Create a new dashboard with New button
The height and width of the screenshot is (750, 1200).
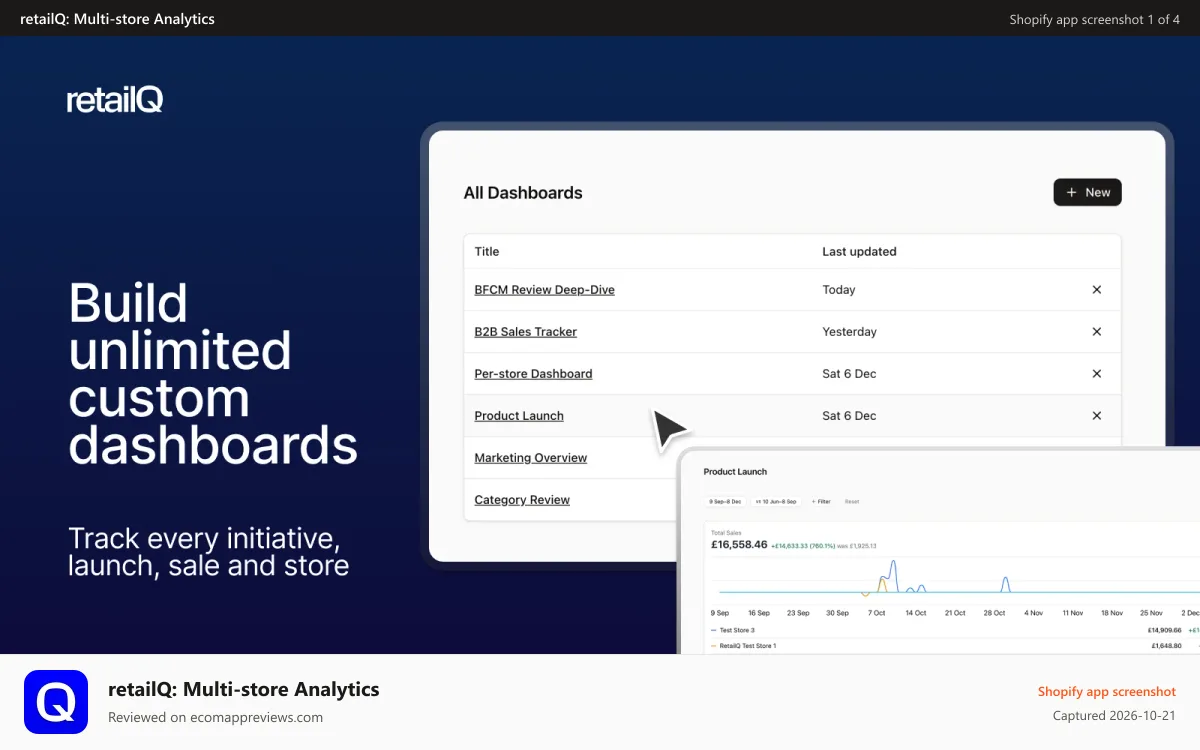pyautogui.click(x=1087, y=192)
